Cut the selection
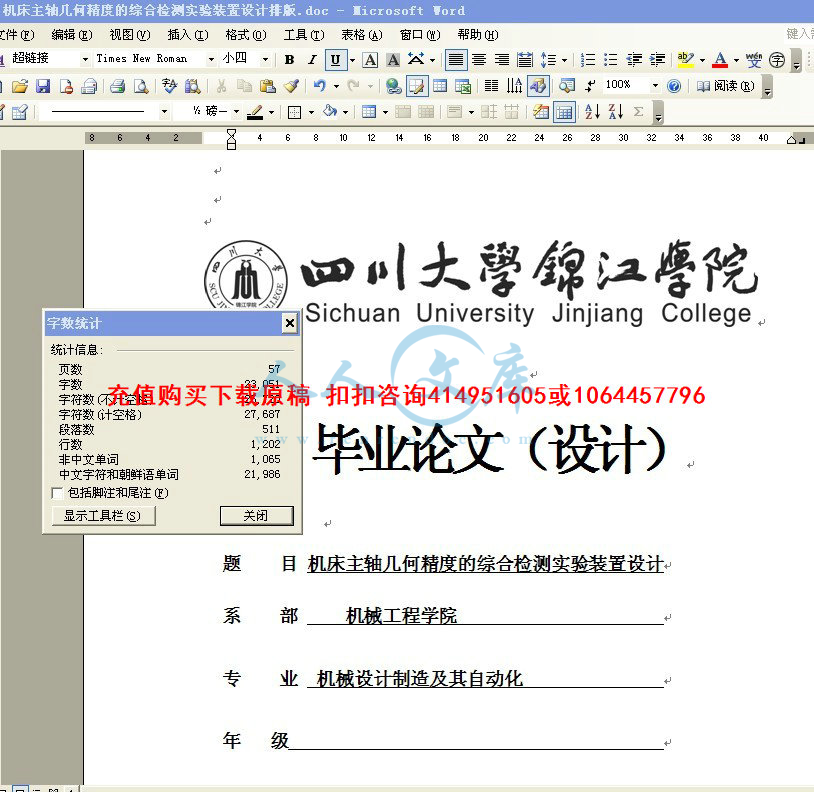This screenshot has width=814, height=792. 221,86
